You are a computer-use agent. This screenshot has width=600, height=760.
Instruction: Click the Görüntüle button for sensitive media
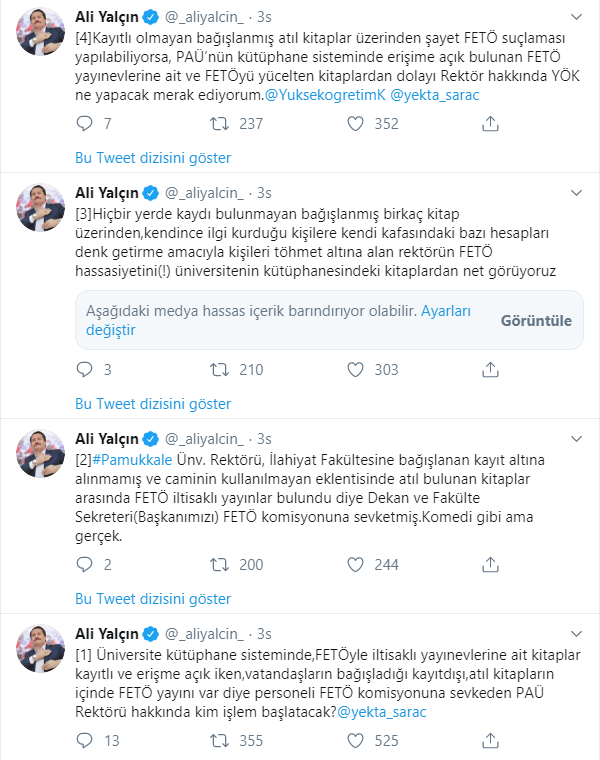(x=536, y=321)
